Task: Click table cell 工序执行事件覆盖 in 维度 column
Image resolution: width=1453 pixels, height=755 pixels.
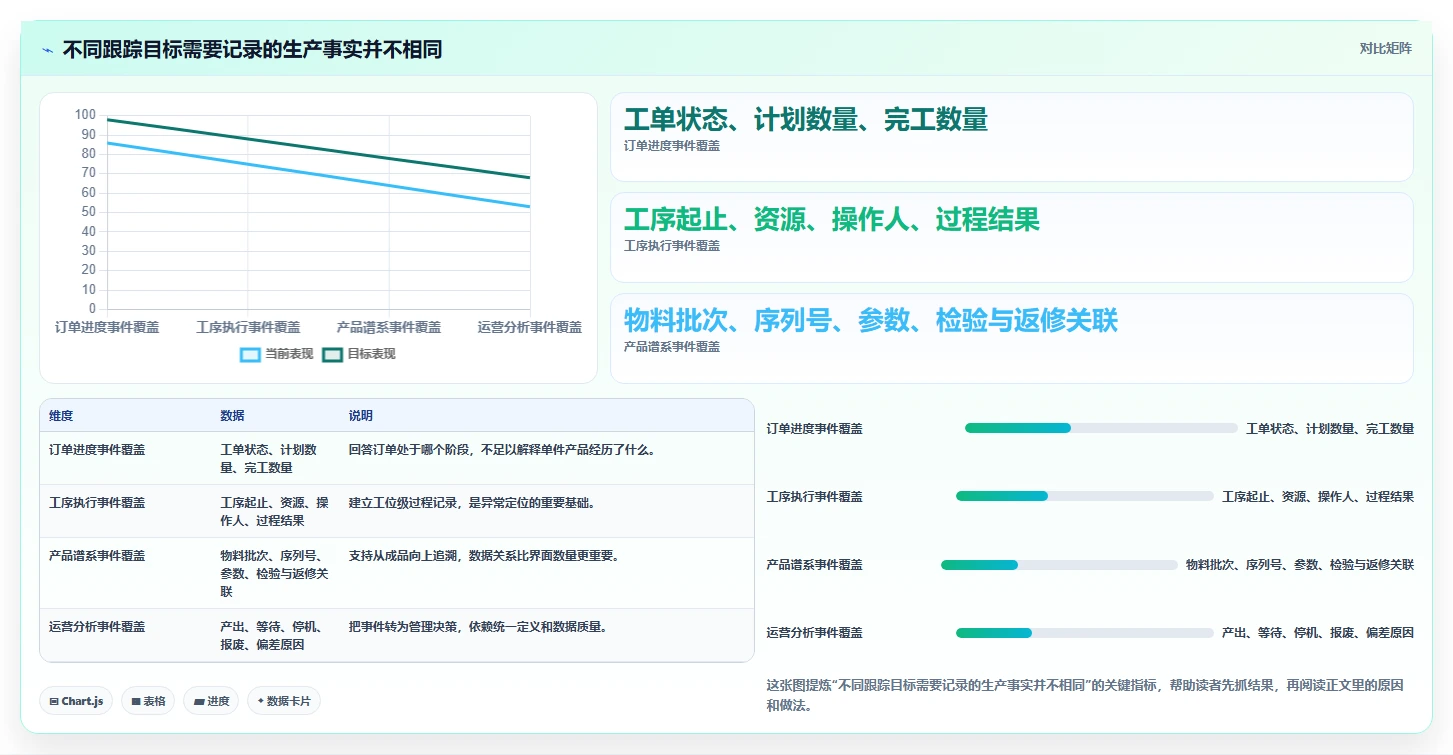Action: point(97,503)
